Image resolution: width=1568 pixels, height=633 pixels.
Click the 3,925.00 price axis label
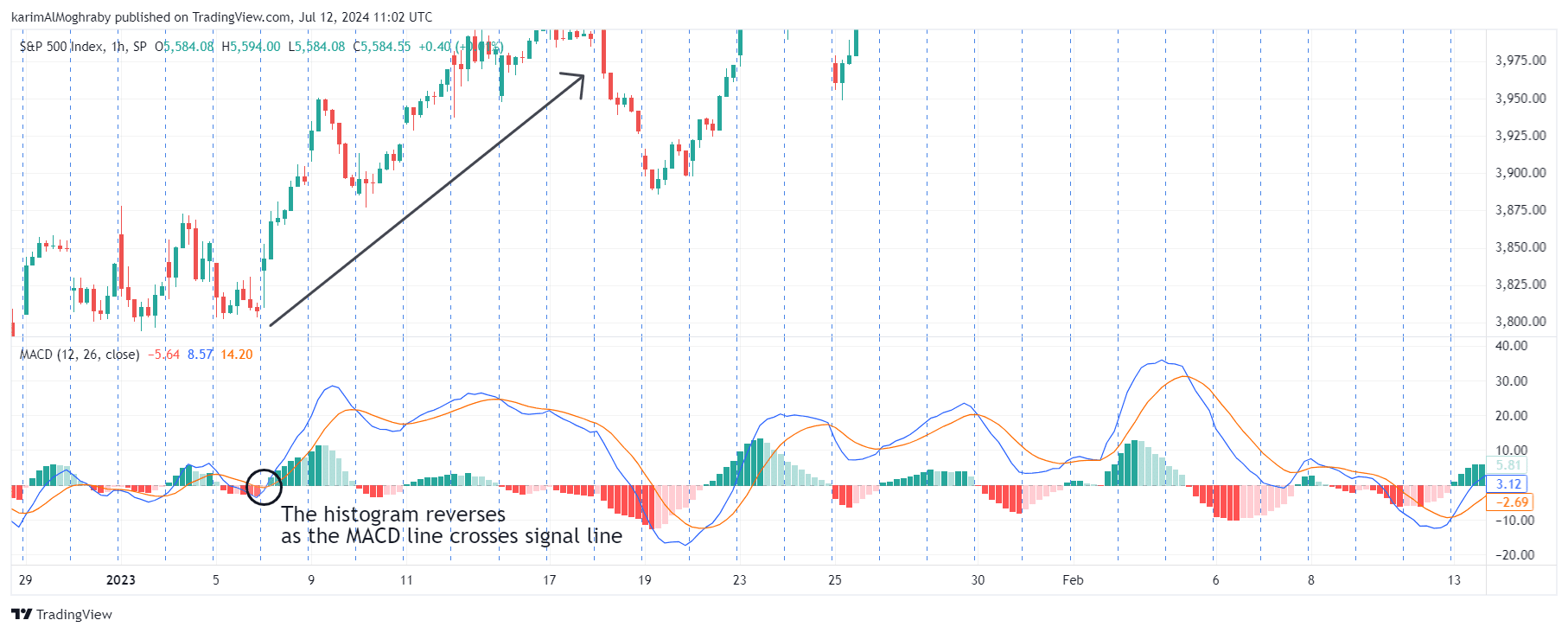pyautogui.click(x=1520, y=136)
